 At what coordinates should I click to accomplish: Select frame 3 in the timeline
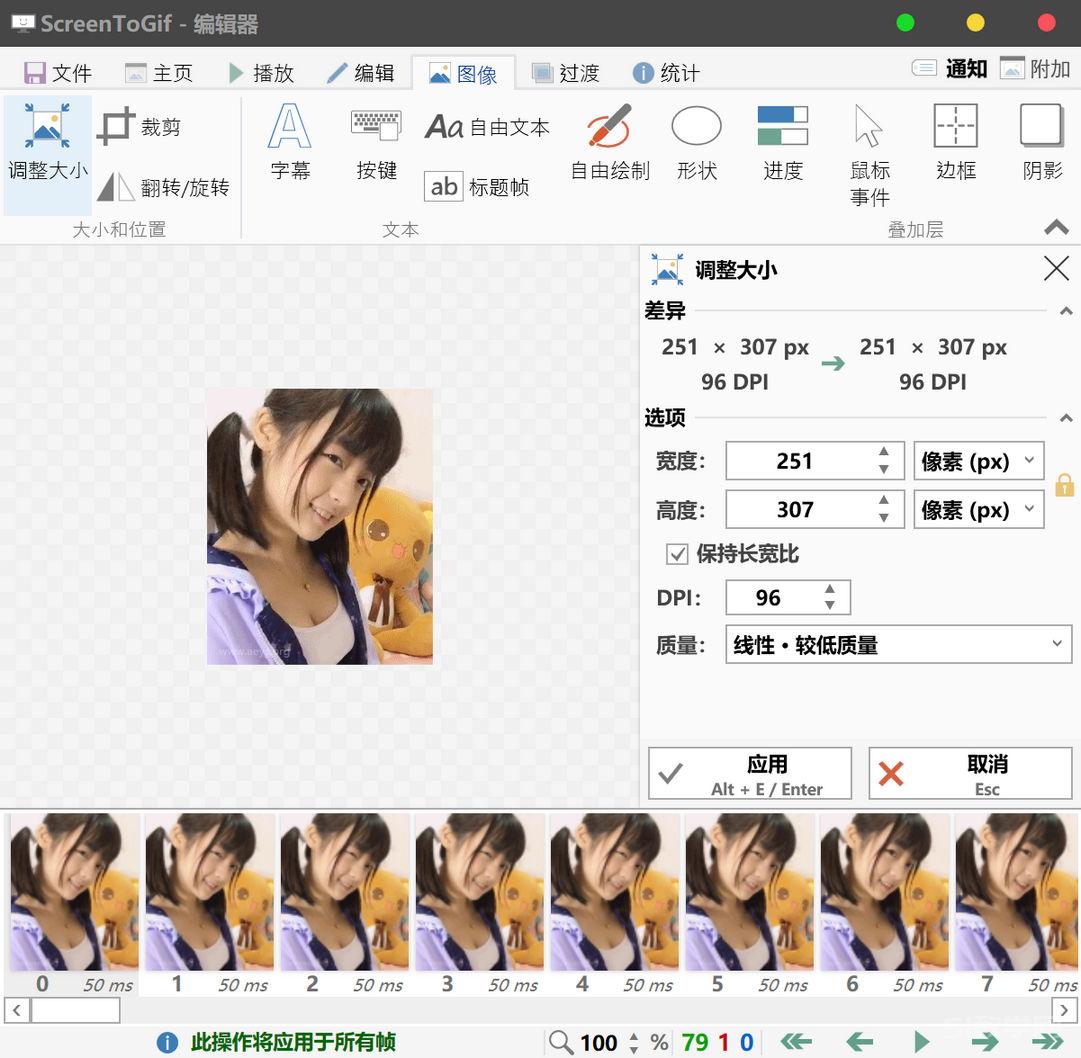tap(479, 893)
